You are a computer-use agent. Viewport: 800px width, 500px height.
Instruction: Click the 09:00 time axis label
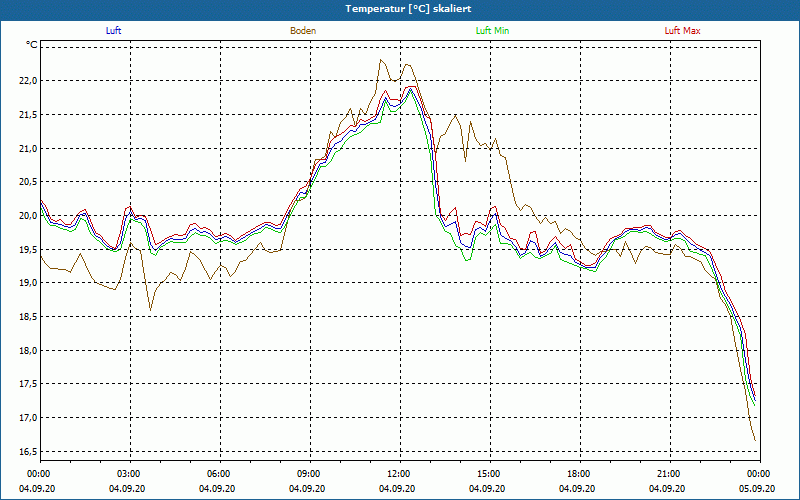pyautogui.click(x=310, y=473)
